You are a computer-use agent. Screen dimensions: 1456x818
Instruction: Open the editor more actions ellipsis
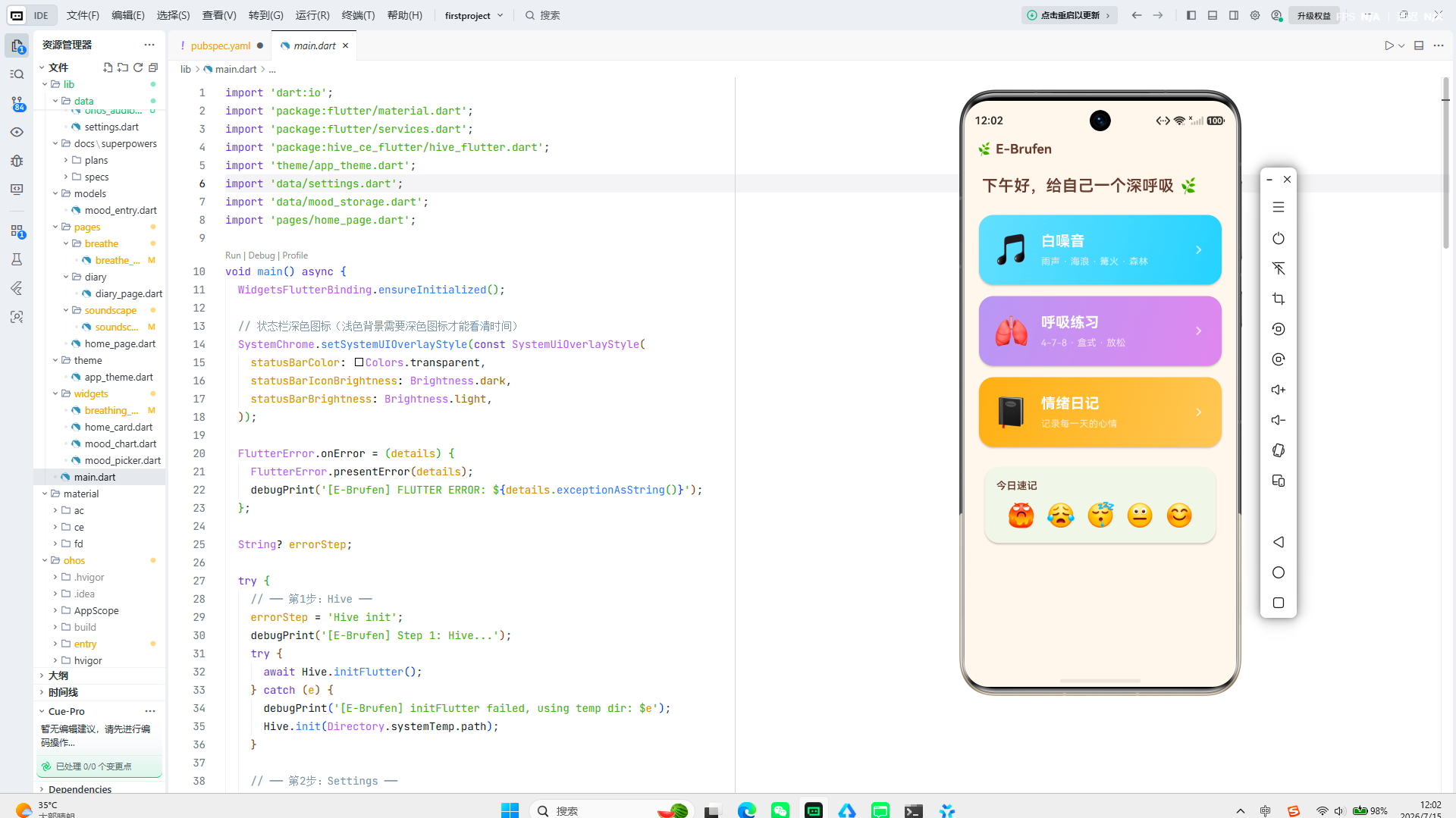pos(1439,45)
